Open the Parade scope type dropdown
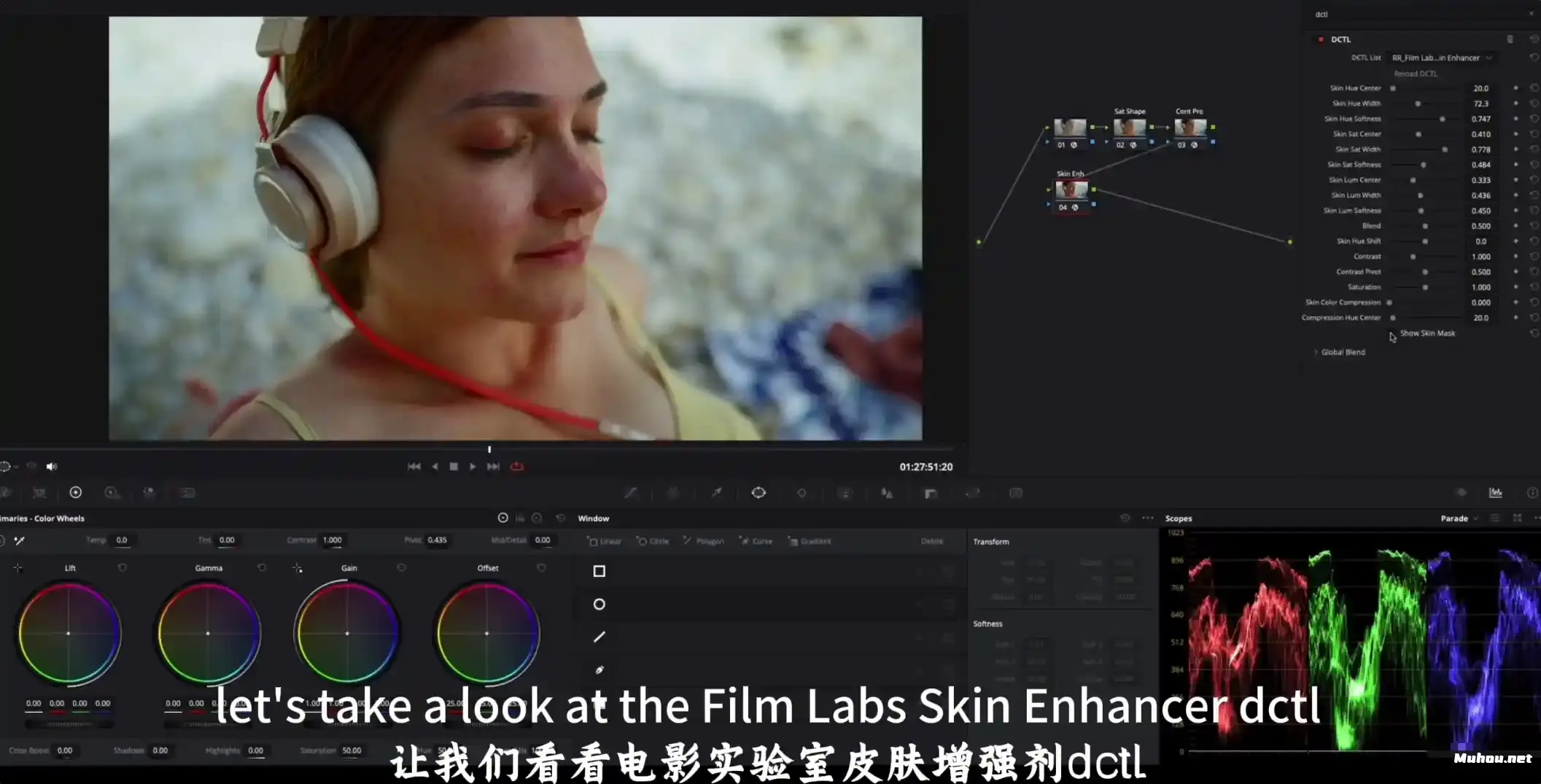This screenshot has width=1541, height=784. 1459,519
